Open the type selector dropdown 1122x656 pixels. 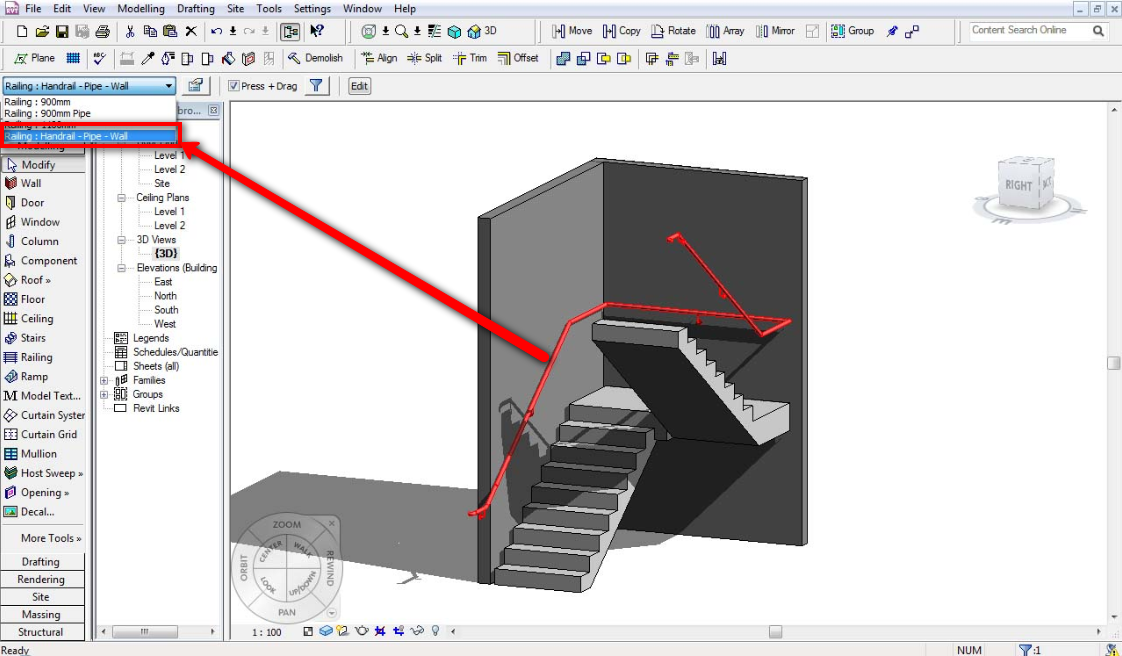pos(167,85)
